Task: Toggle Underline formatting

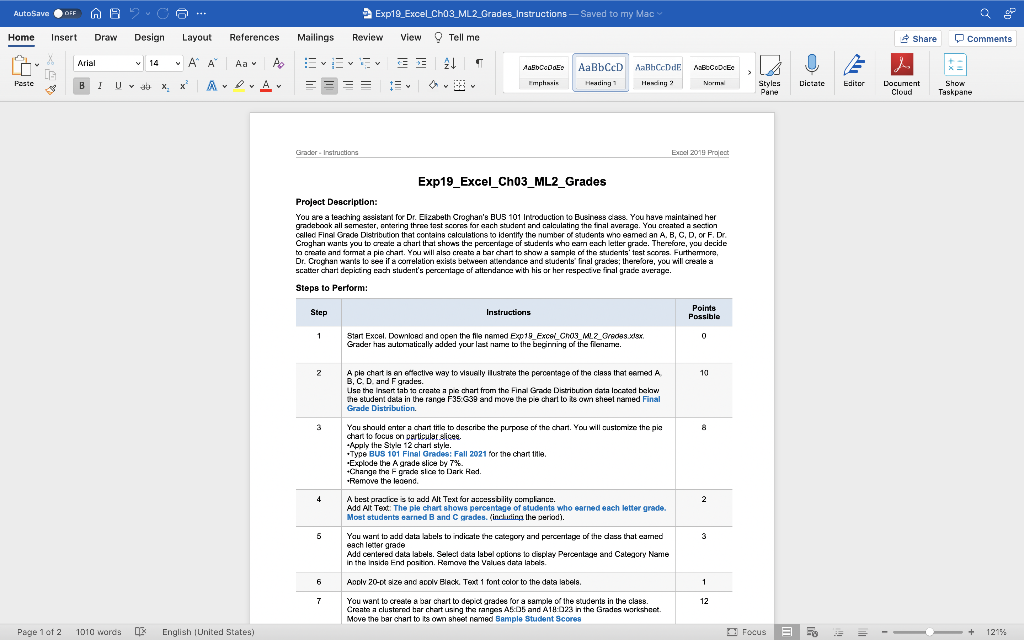Action: 118,86
